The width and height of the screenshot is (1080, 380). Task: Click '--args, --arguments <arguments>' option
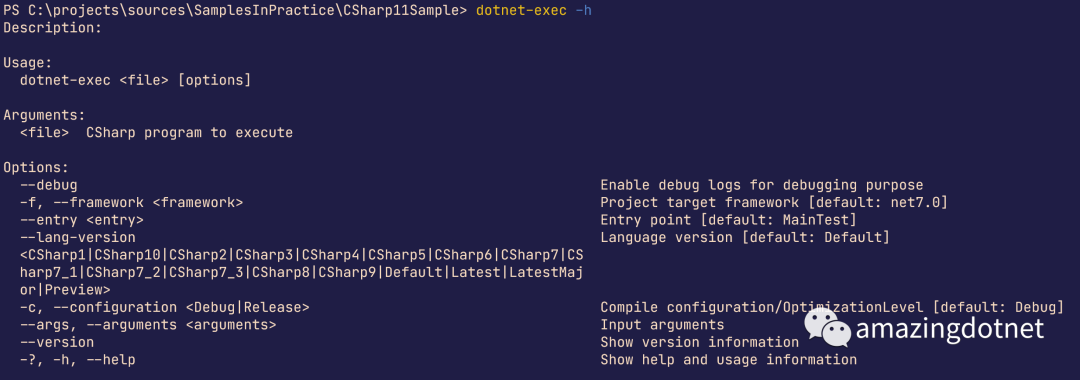tap(148, 324)
